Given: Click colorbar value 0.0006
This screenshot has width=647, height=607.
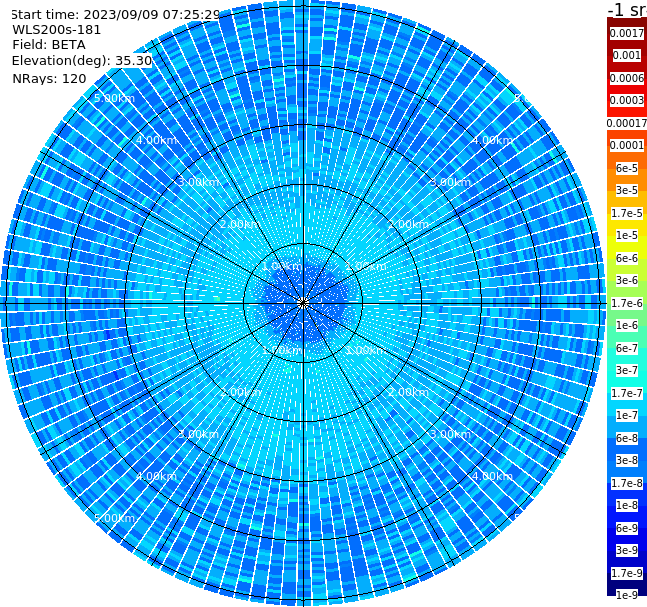Looking at the screenshot, I should 627,78.
